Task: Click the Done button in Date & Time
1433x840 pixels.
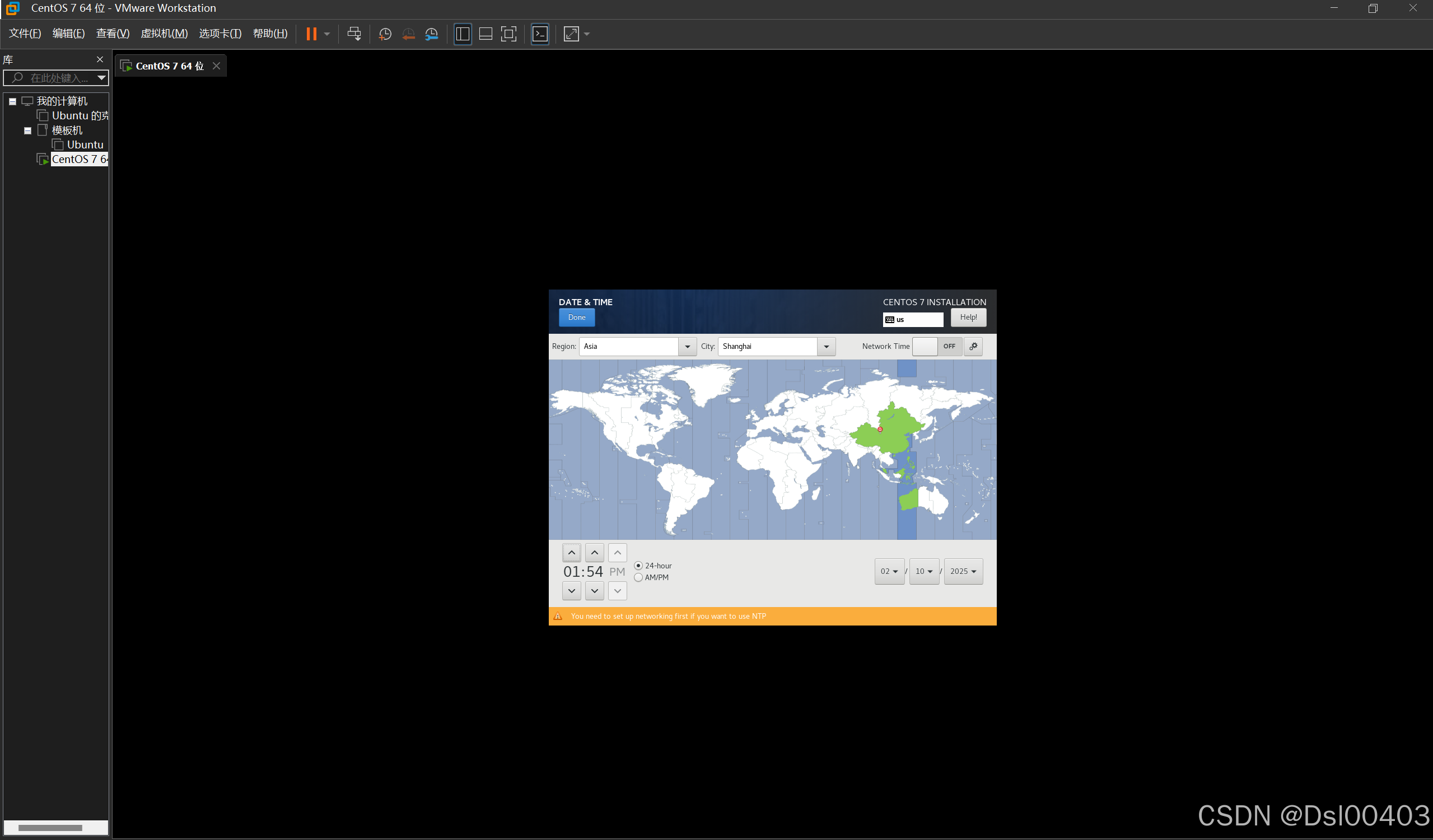Action: [x=577, y=318]
